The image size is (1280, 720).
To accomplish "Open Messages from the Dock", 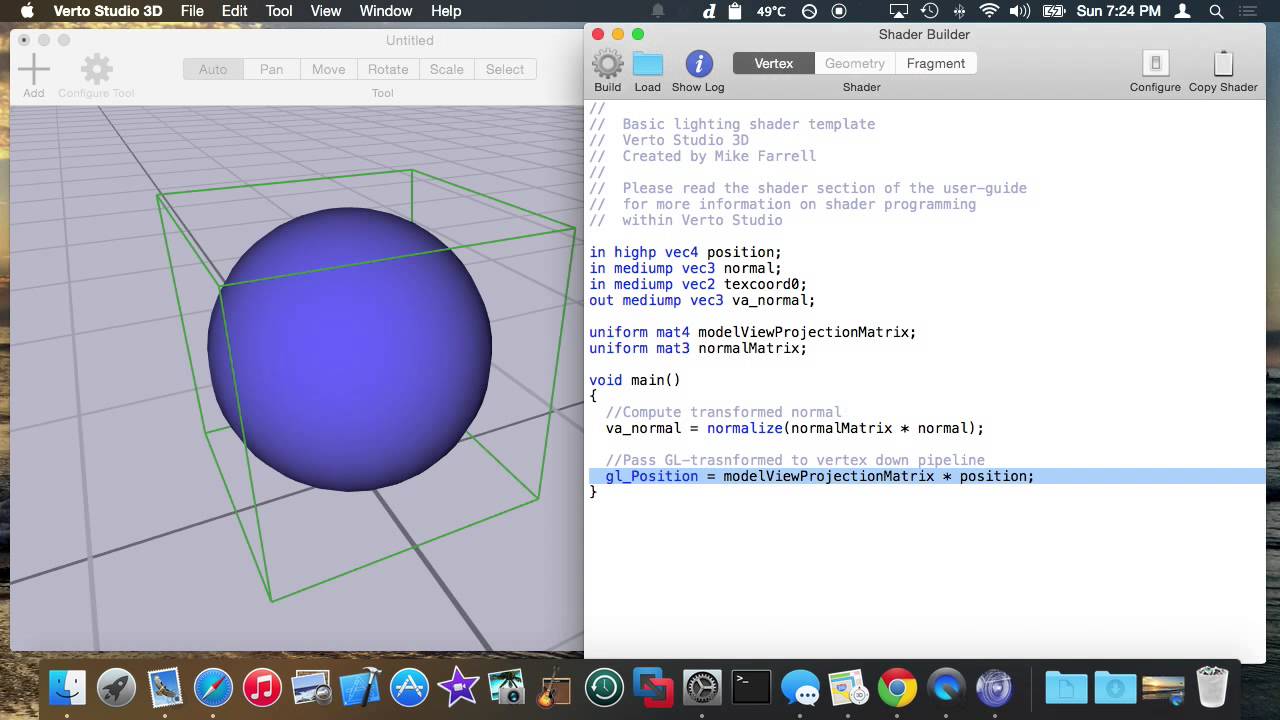I will pyautogui.click(x=800, y=688).
